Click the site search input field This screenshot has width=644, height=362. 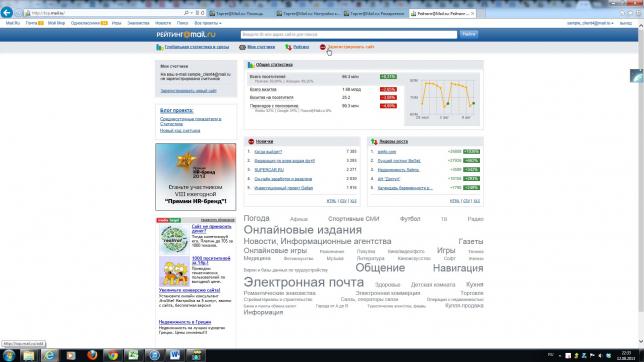[x=349, y=35]
